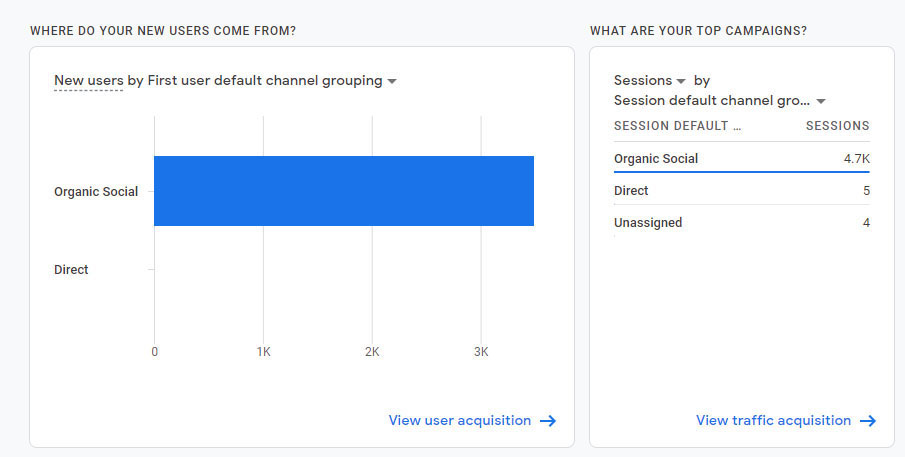The image size is (905, 457).
Task: Click the SESSIONS column header
Action: (837, 126)
